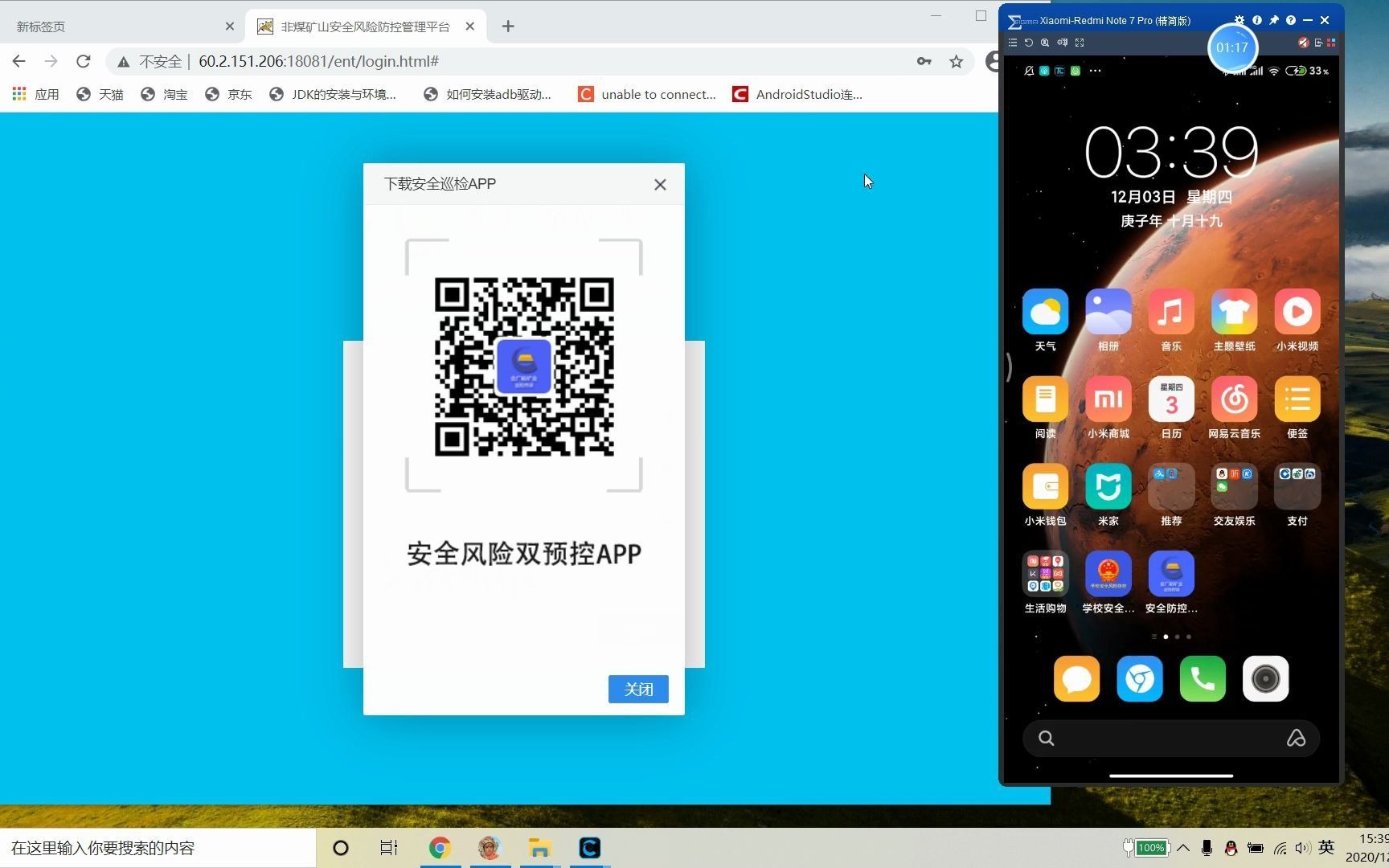Click the colored grid icon in mirror toolbar
The width and height of the screenshot is (1389, 868).
pos(1331,43)
